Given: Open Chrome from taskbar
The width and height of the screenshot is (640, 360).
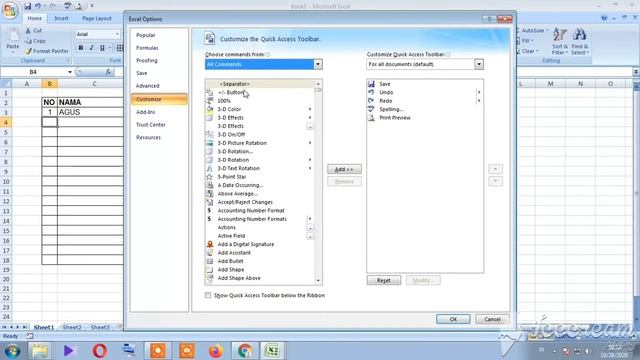Looking at the screenshot, I should (245, 351).
